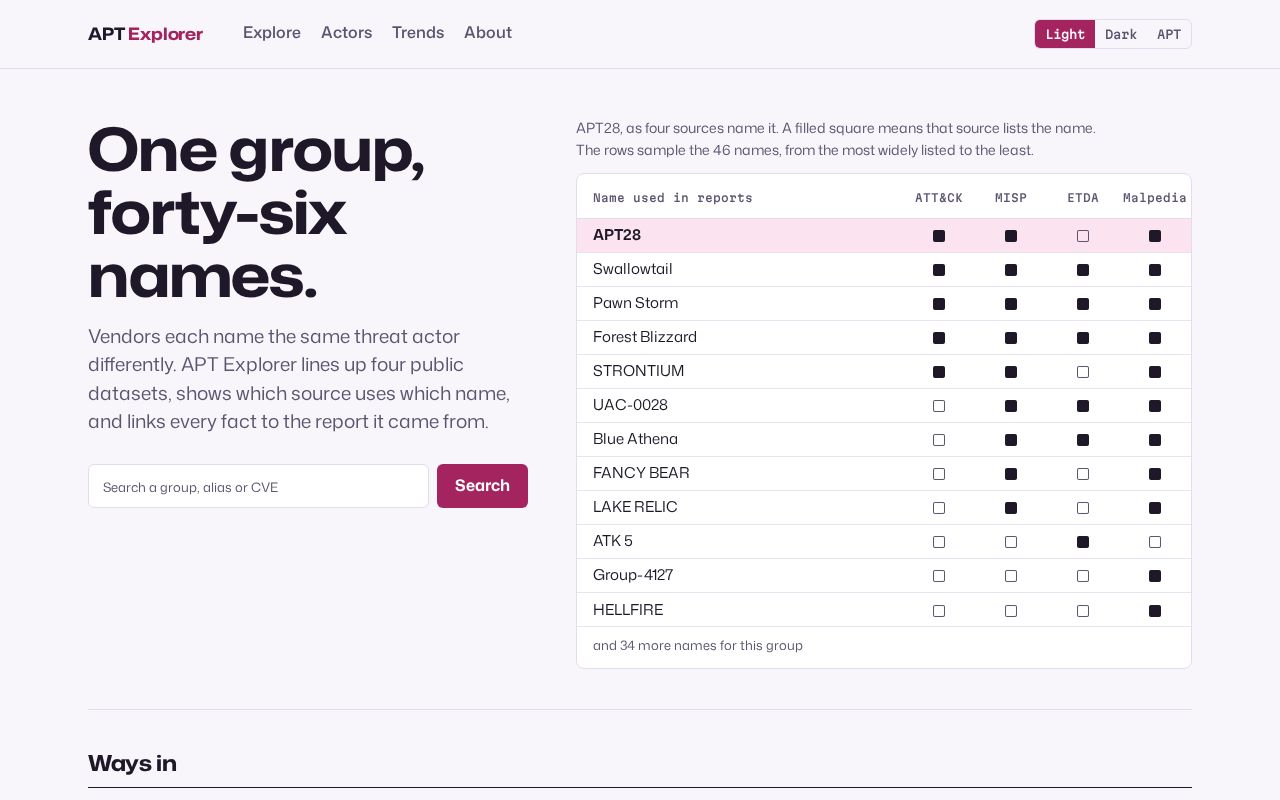Switch to the Dark theme
Viewport: 1280px width, 800px height.
[x=1121, y=34]
